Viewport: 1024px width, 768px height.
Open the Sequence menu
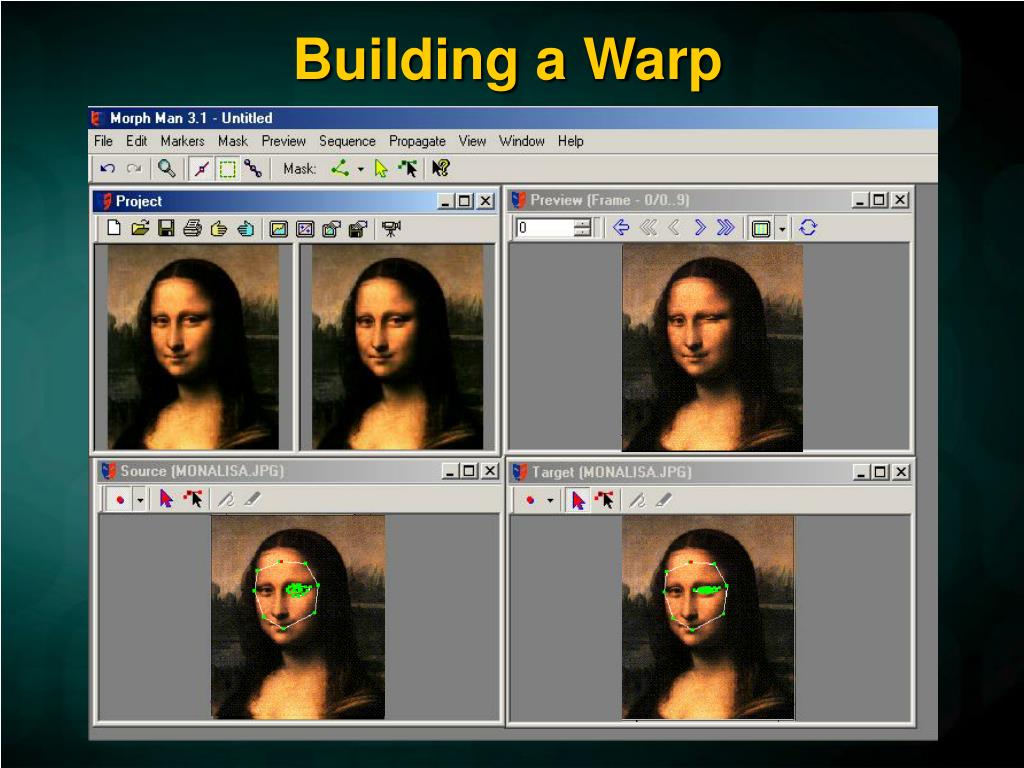tap(347, 141)
